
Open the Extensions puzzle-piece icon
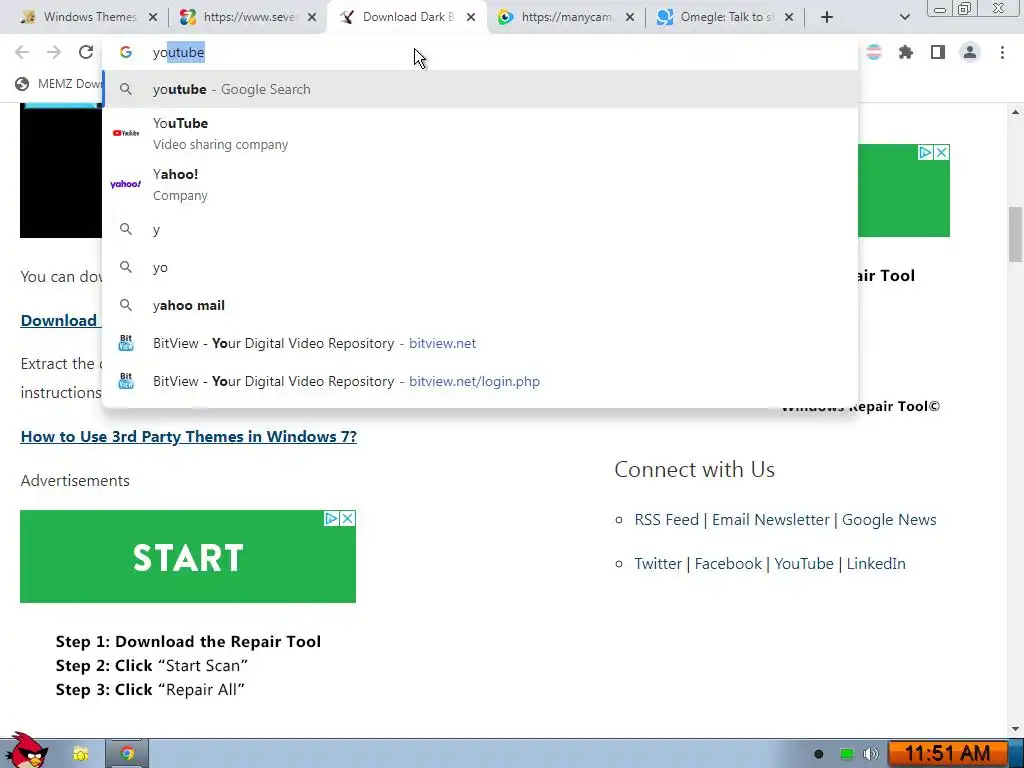tap(906, 52)
